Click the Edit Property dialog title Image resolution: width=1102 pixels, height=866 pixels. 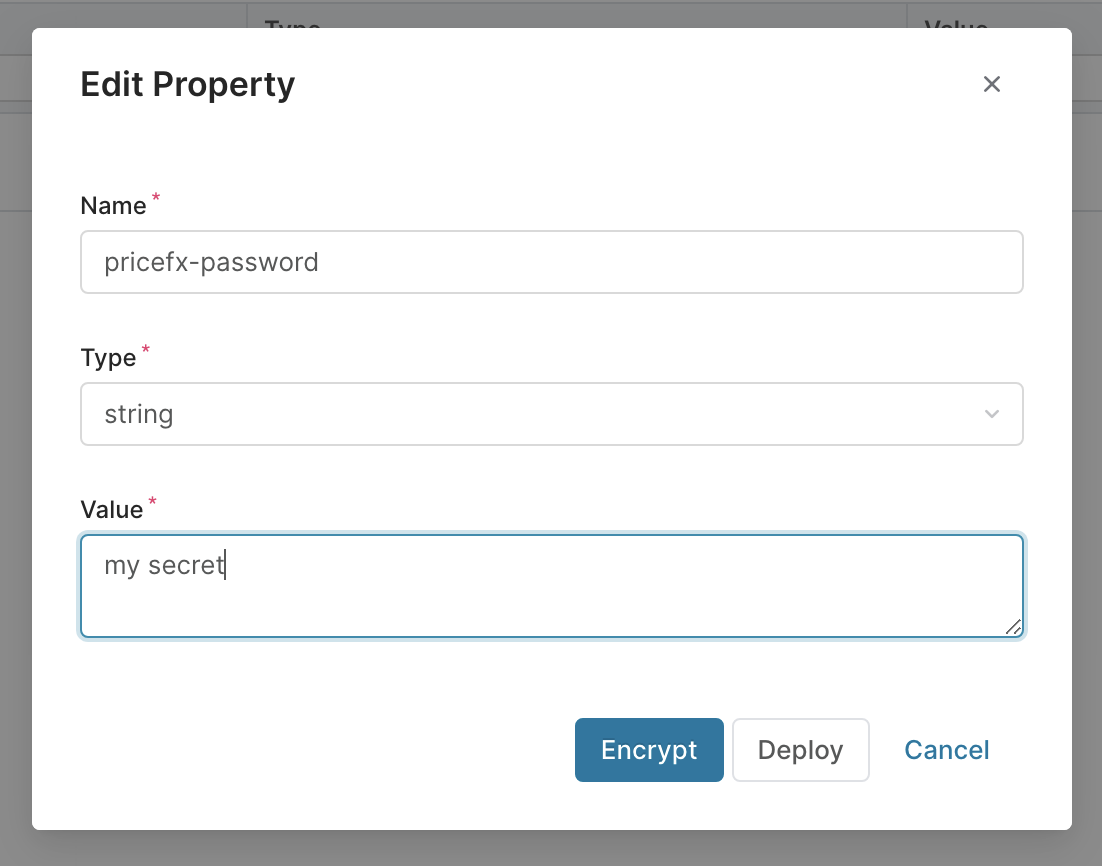point(187,84)
